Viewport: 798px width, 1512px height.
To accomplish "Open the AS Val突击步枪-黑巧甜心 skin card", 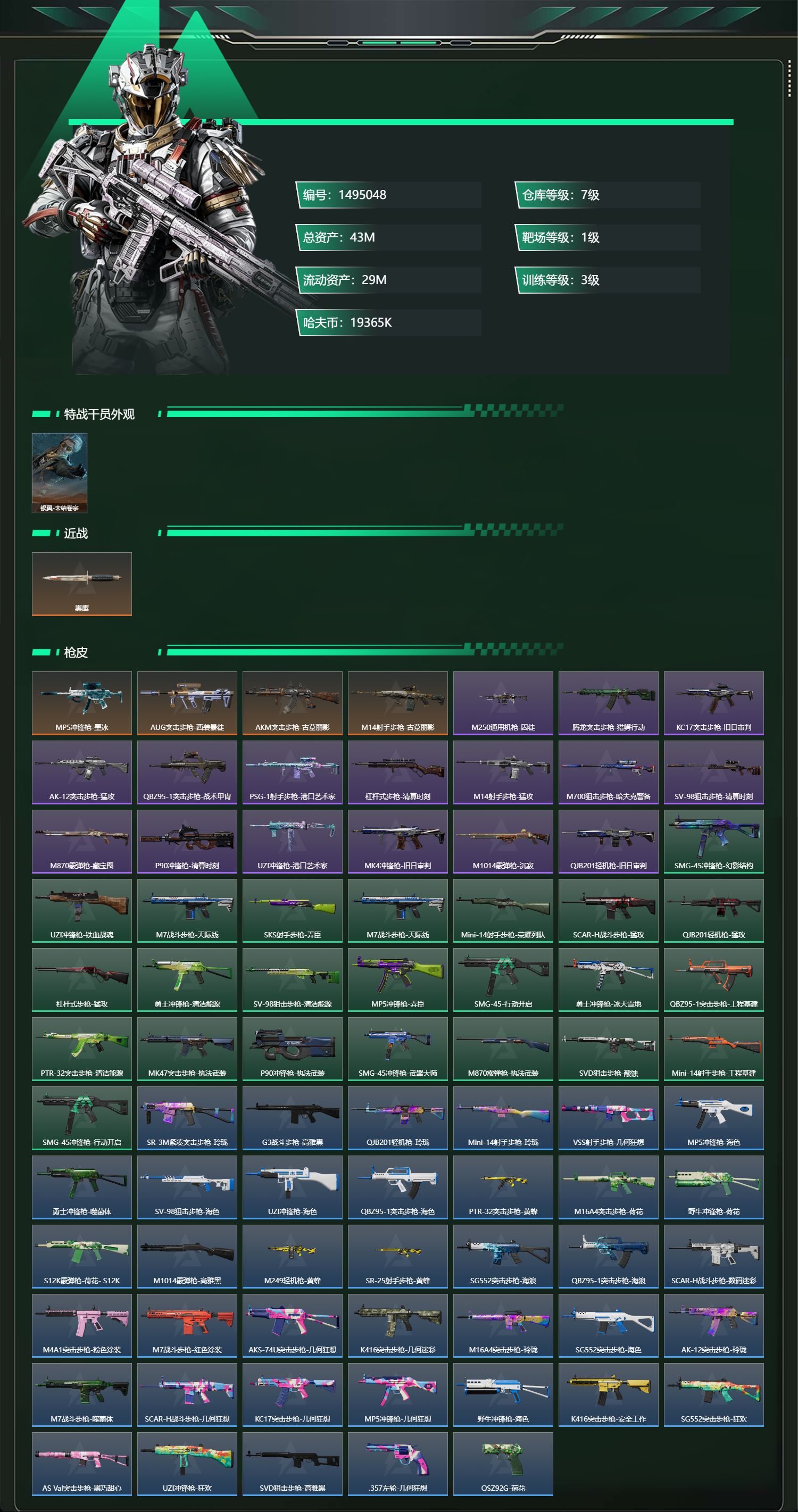I will [x=81, y=1464].
